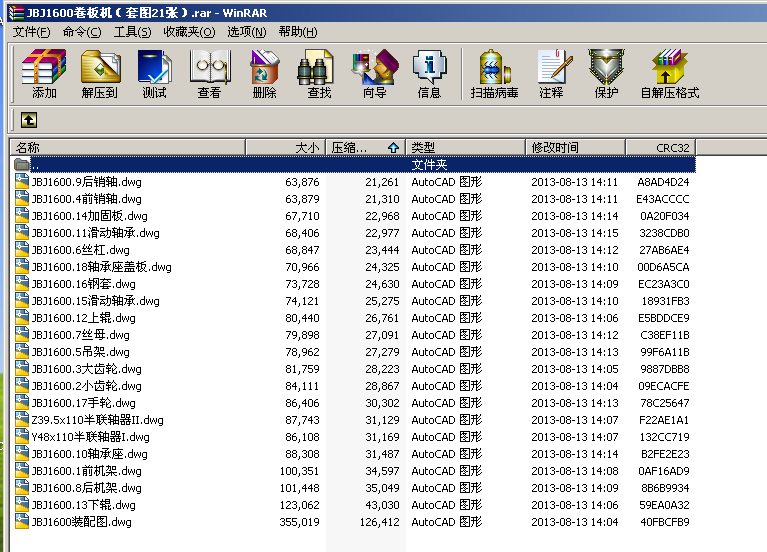Open the 工具(S) menu
Viewport: 767px width, 552px height.
(x=132, y=32)
